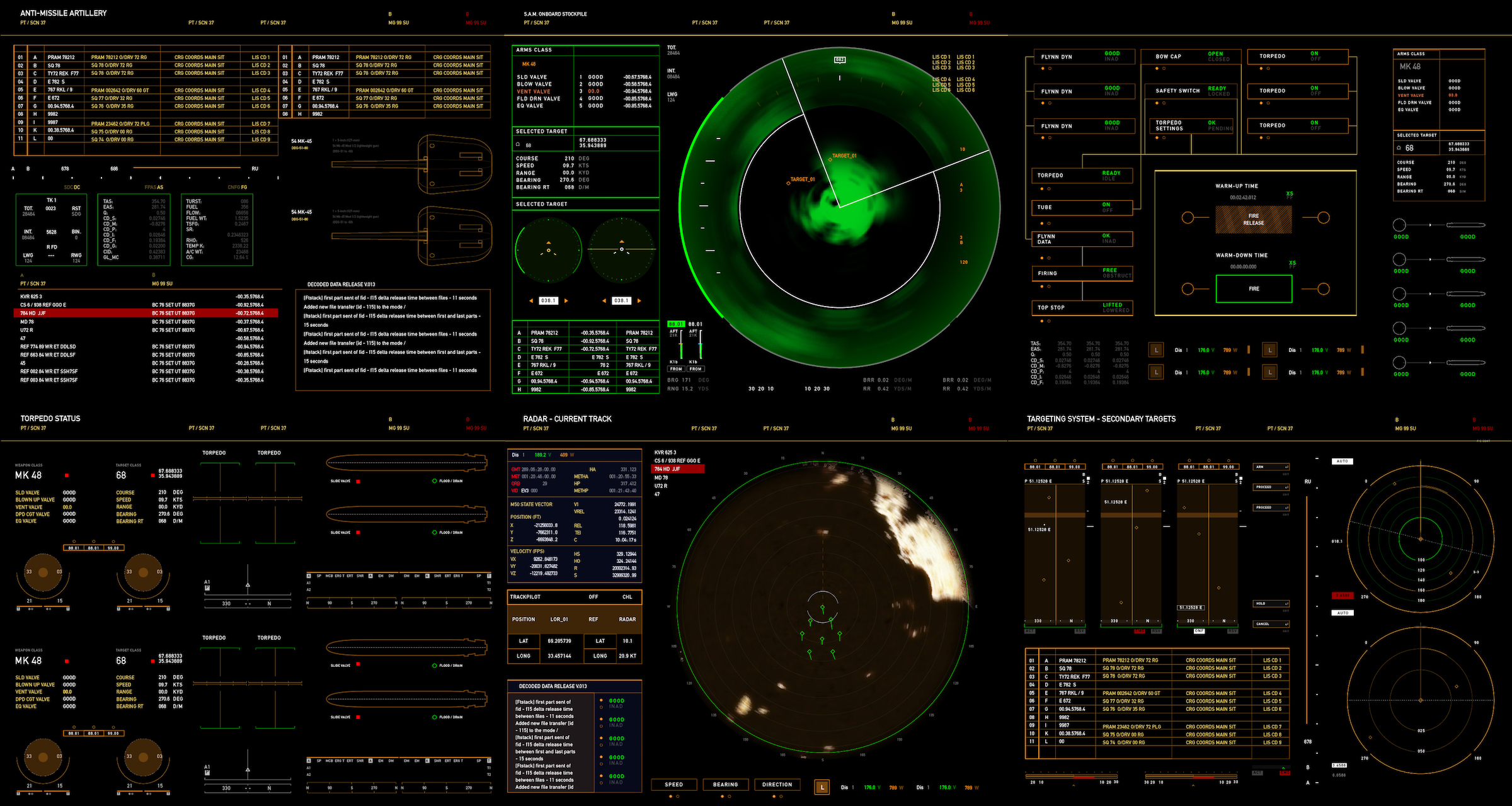Viewport: 1512px width, 806px height.
Task: Click the right arrow beside 038.1 under the right scope
Action: (639, 301)
